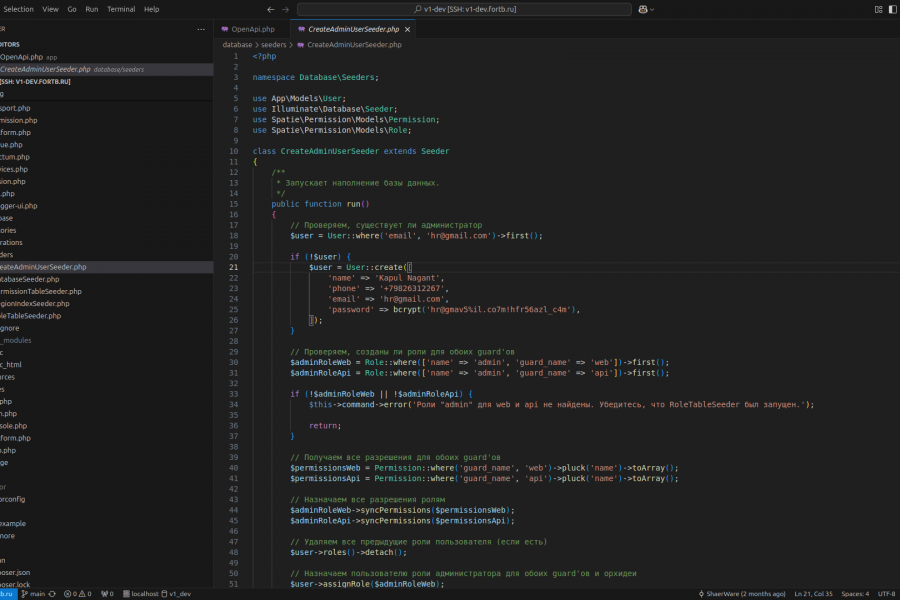Open the Copilot chat icon in title bar
The width and height of the screenshot is (900, 600).
coord(643,9)
